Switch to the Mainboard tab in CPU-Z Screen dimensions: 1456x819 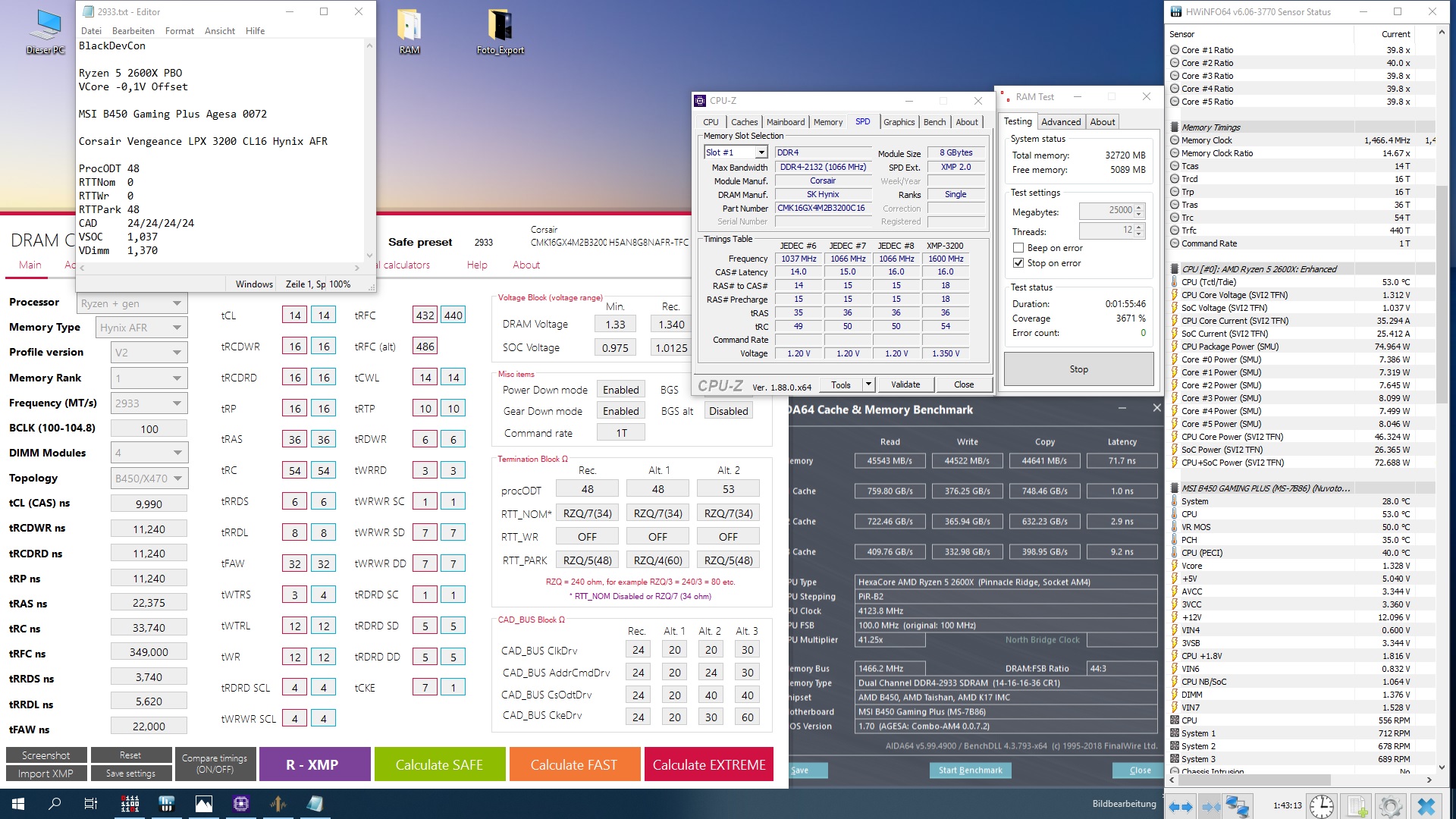(x=785, y=122)
